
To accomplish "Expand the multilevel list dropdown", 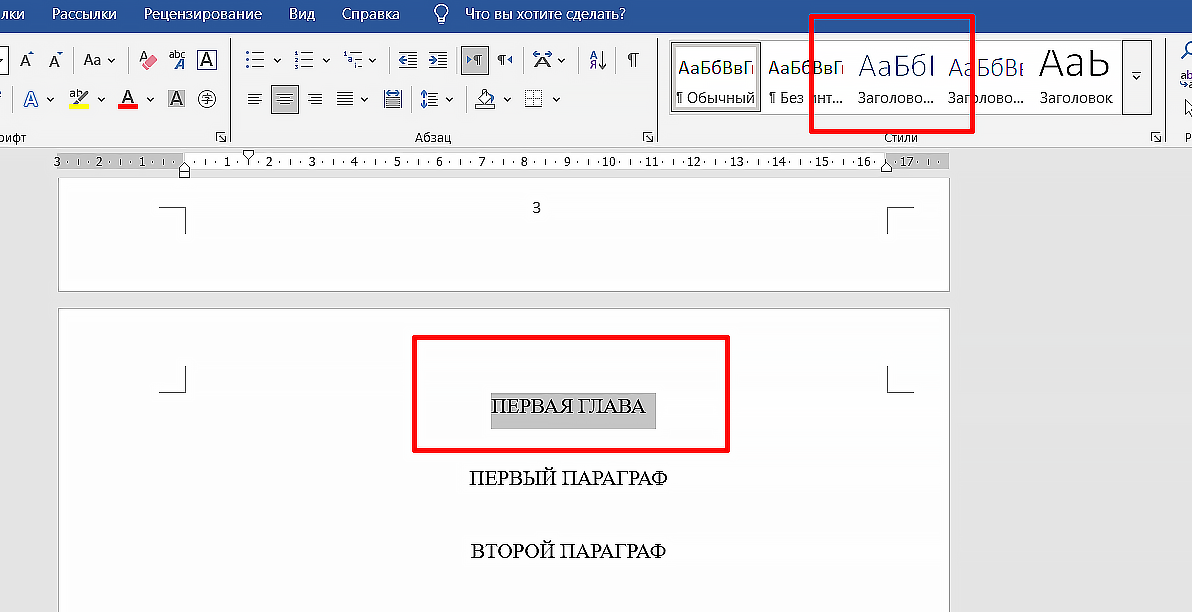I will coord(372,60).
